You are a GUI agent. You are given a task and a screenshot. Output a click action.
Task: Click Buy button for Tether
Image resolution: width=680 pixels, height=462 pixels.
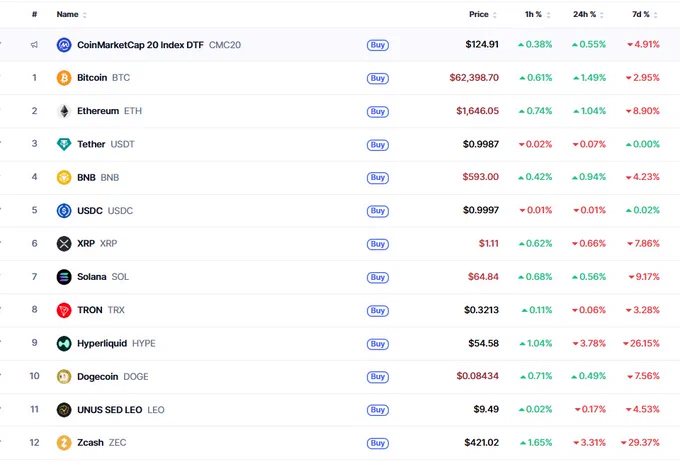tap(378, 144)
